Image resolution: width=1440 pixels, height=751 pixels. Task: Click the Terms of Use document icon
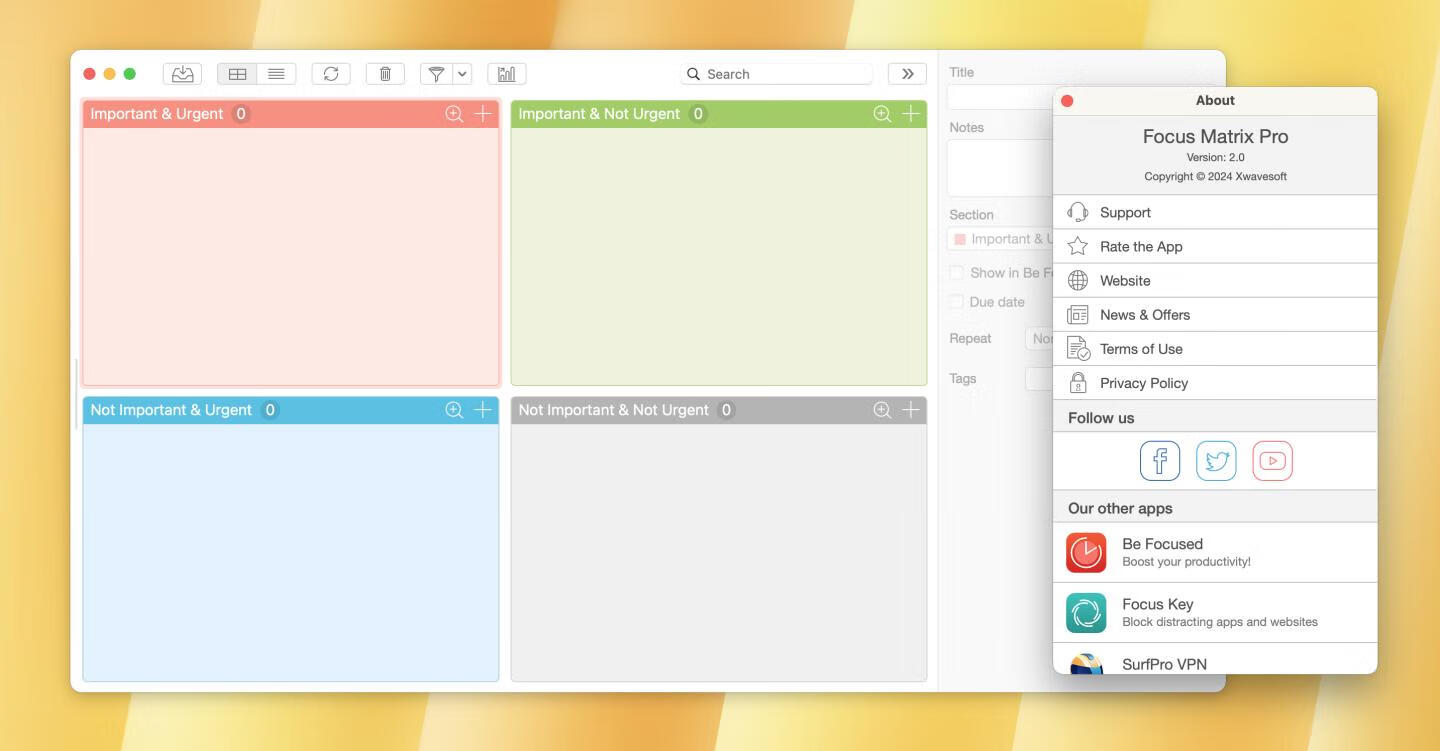pos(1078,348)
